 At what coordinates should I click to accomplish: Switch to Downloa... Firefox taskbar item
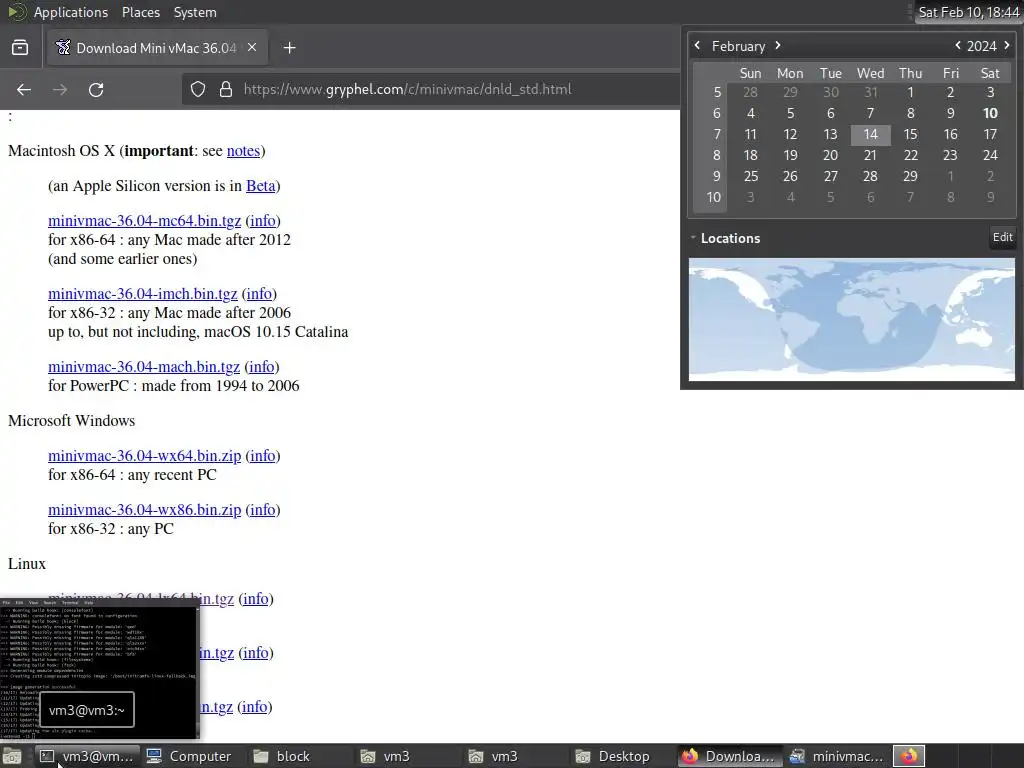[729, 756]
